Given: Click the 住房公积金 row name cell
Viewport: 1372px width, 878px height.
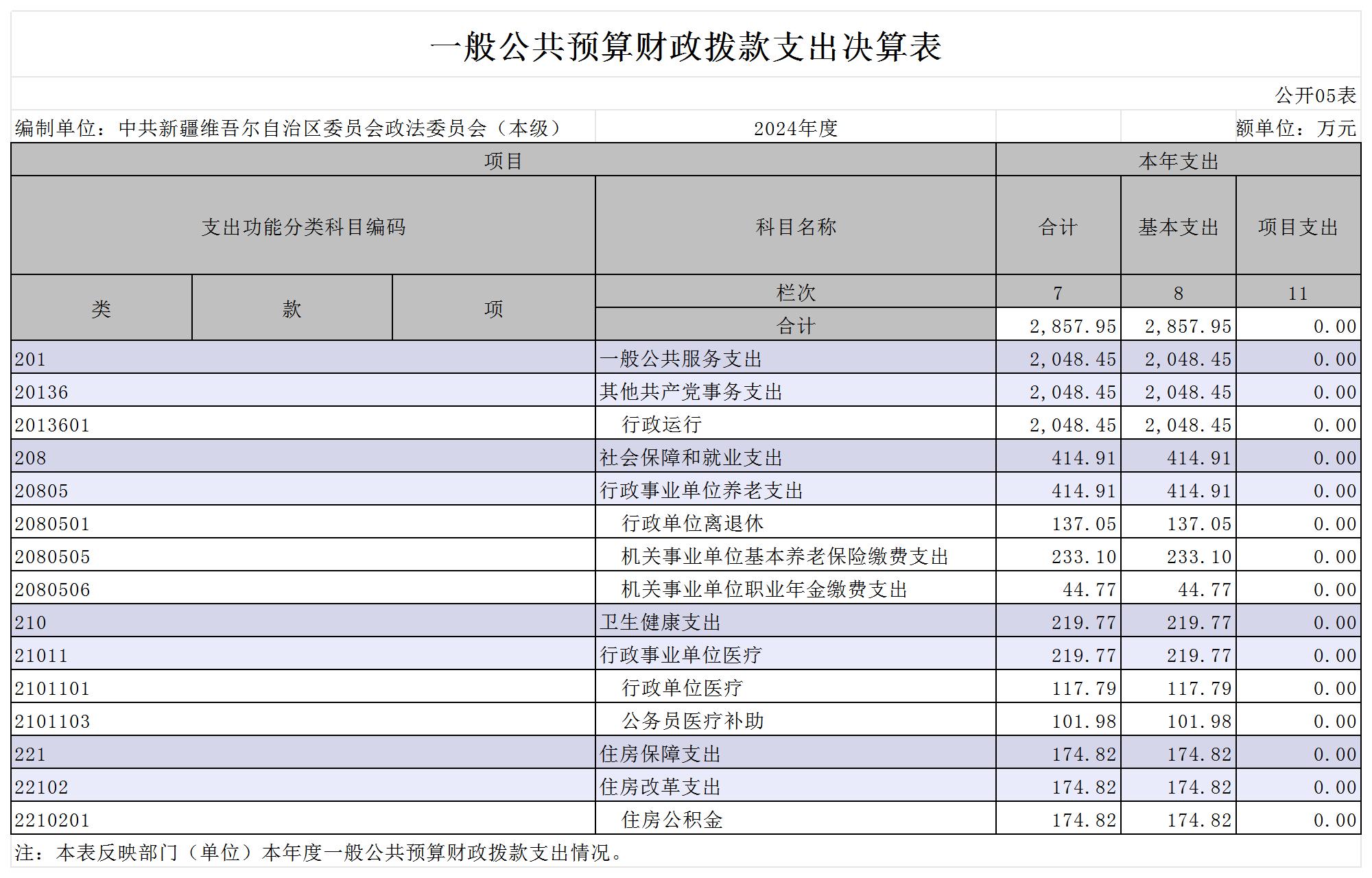Looking at the screenshot, I should click(x=672, y=820).
